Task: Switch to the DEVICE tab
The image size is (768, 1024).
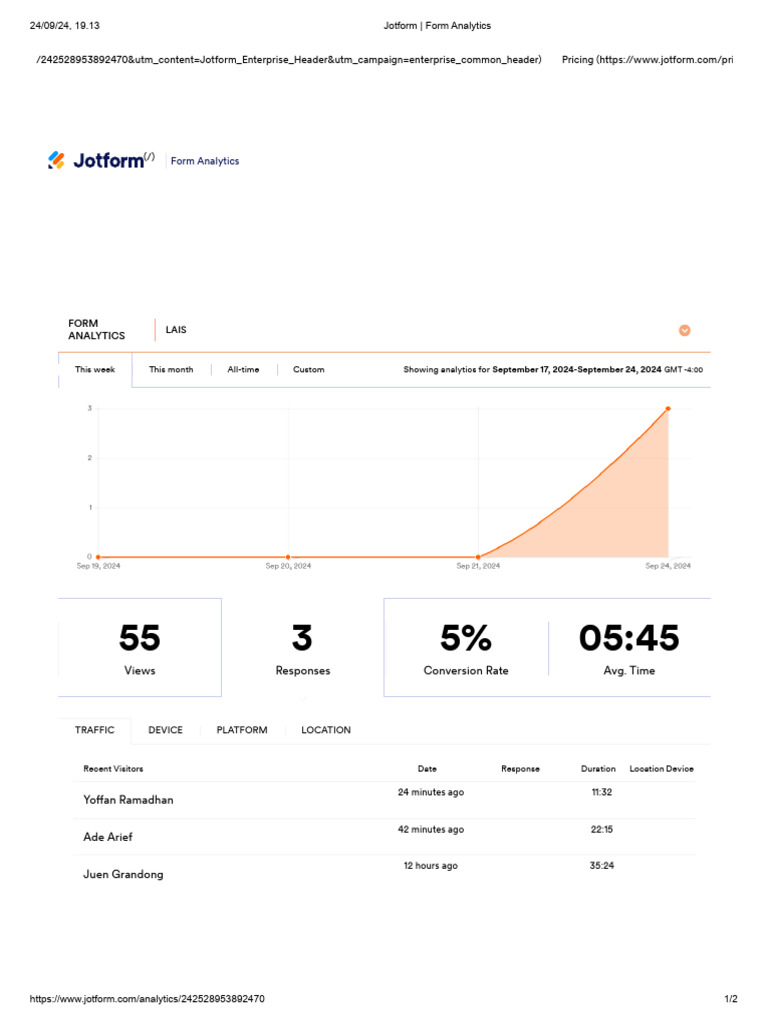Action: [x=165, y=730]
